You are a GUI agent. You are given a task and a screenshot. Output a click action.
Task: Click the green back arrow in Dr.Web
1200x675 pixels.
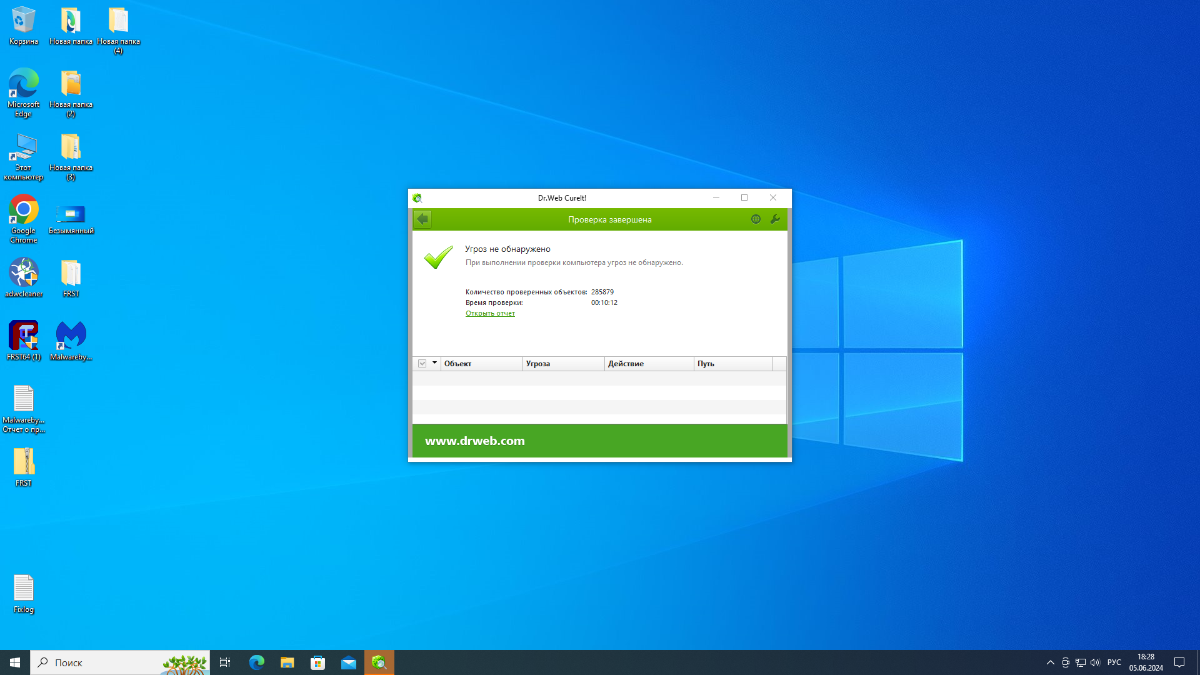(x=422, y=219)
